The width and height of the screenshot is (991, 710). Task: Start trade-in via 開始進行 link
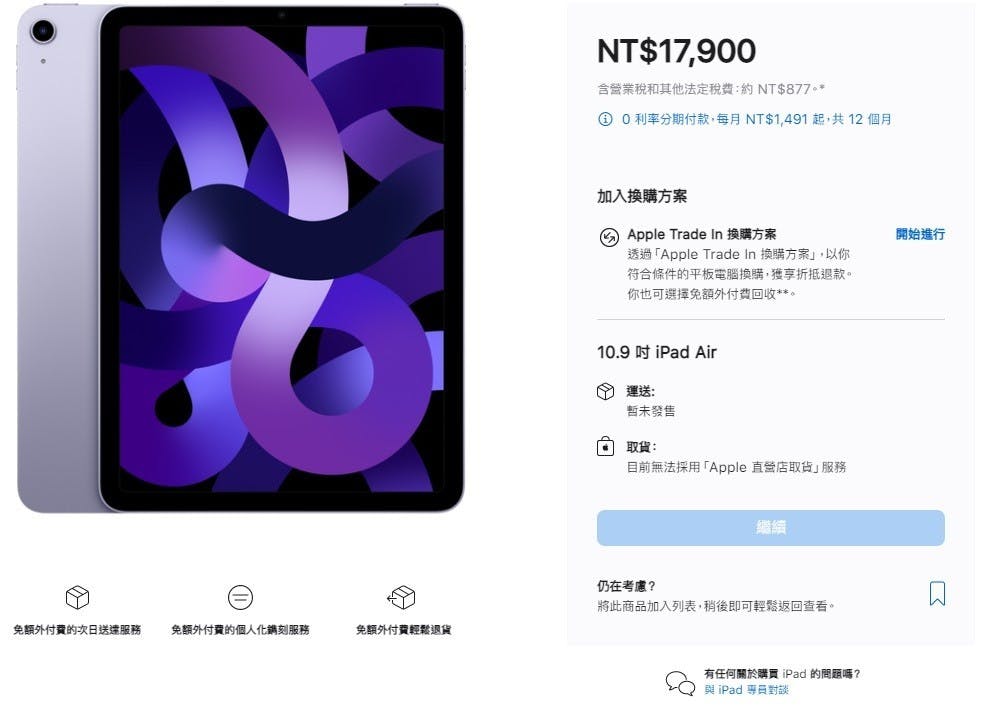920,234
